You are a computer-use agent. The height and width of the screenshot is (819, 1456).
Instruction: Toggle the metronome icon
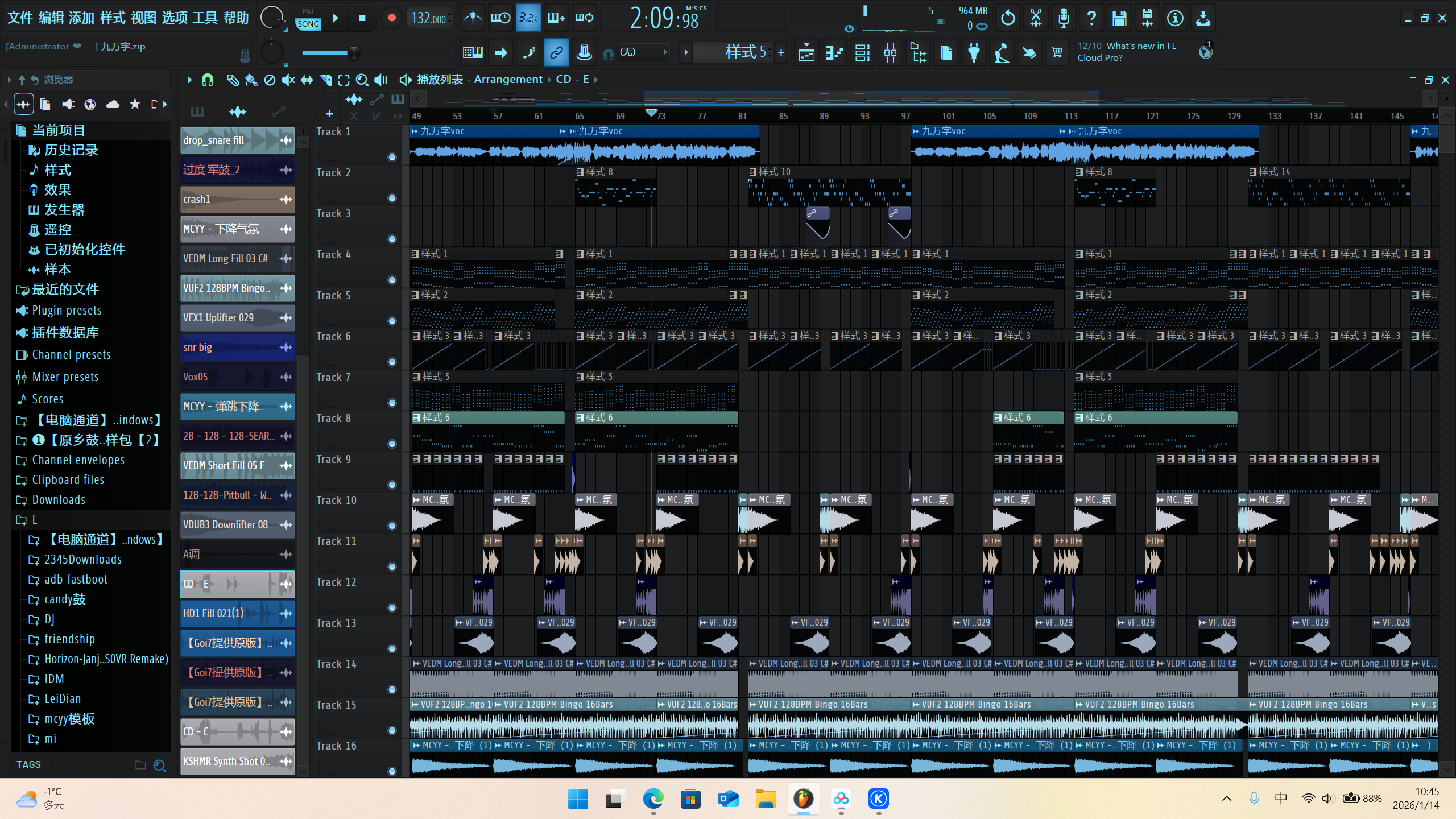(473, 18)
